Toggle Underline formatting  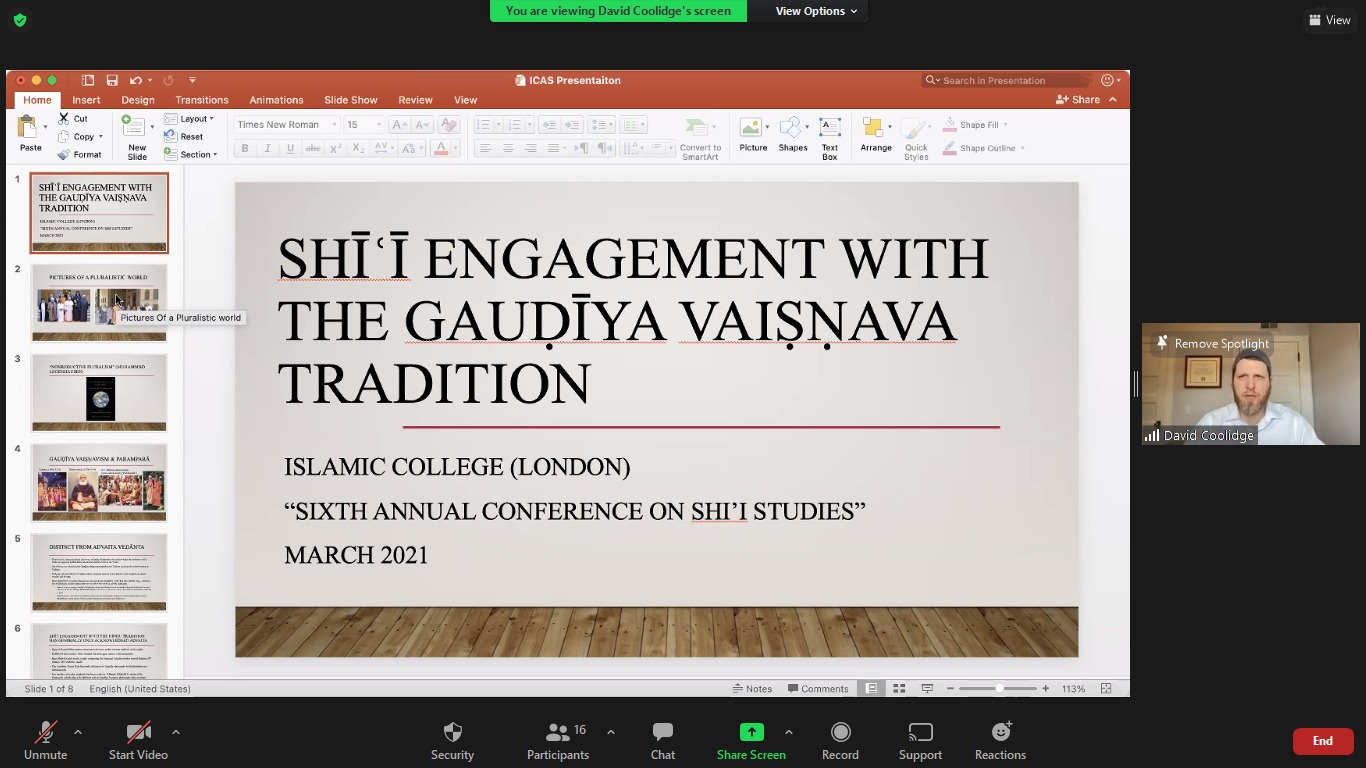(290, 148)
